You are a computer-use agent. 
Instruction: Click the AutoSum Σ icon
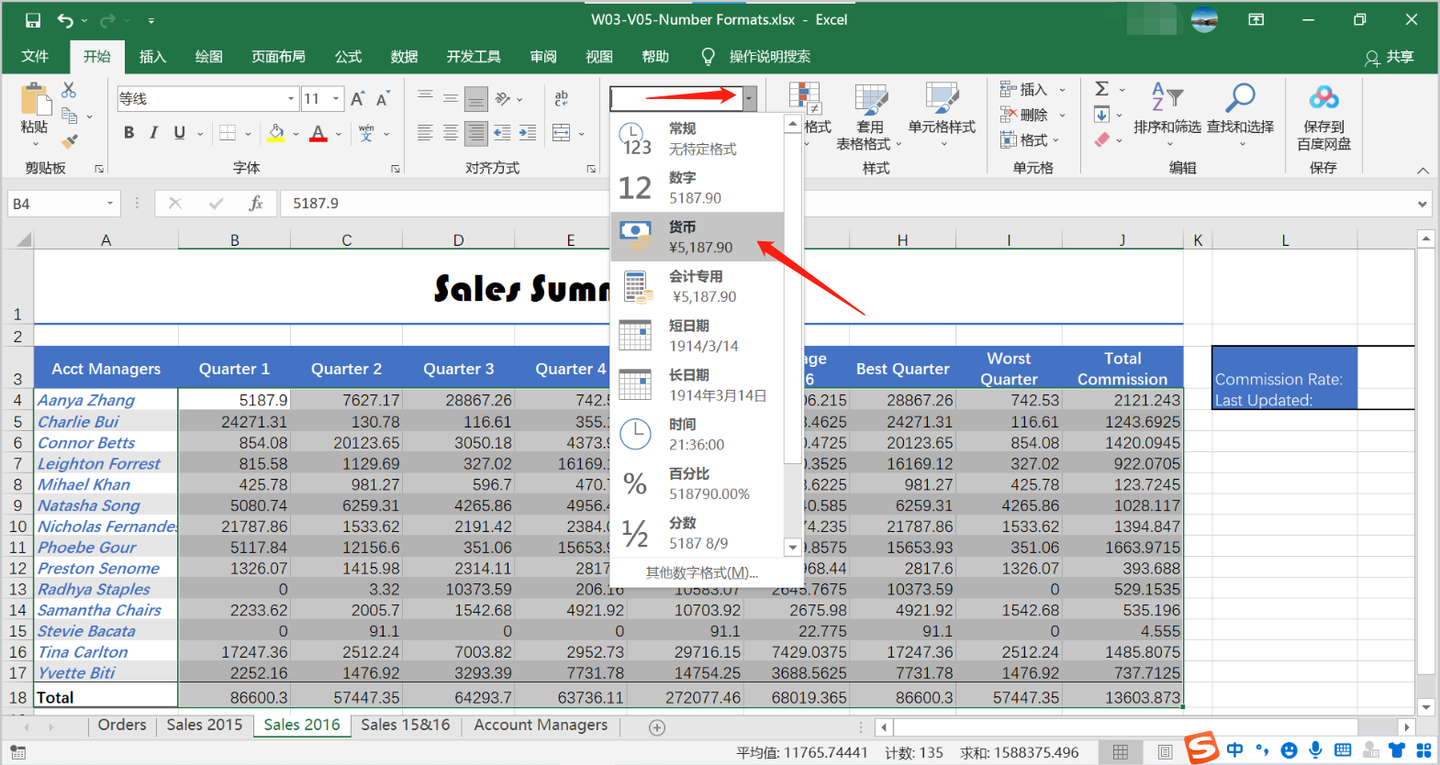pos(1100,89)
